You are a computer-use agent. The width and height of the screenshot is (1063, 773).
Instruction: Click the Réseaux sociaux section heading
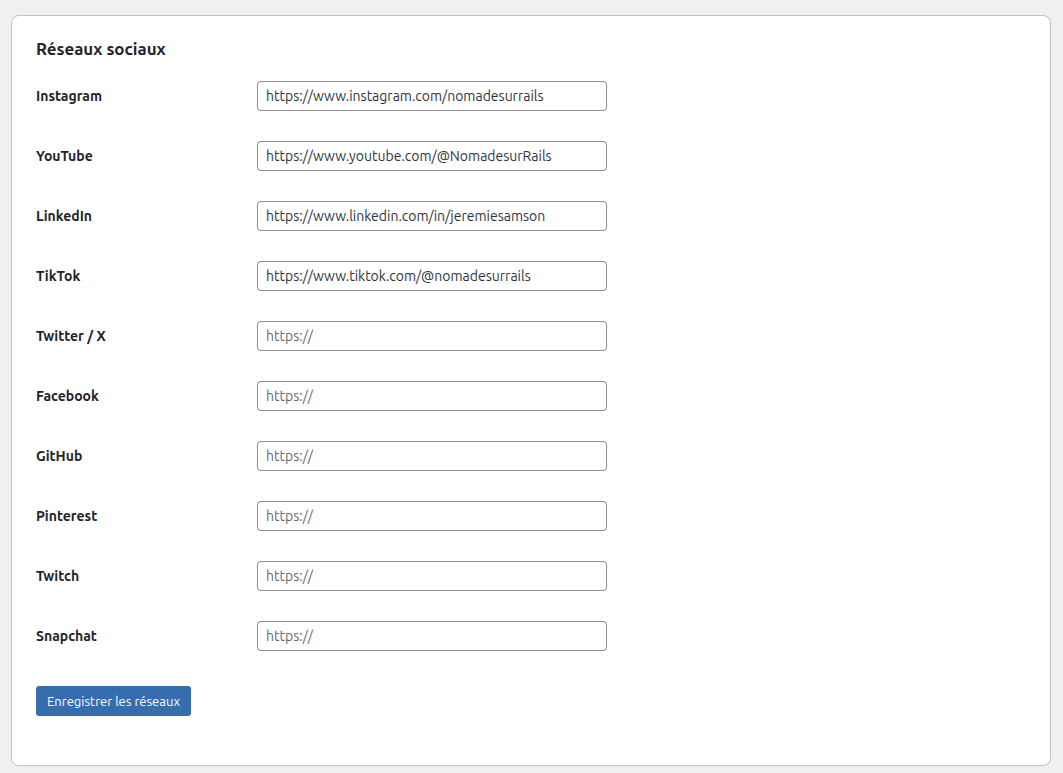point(100,48)
